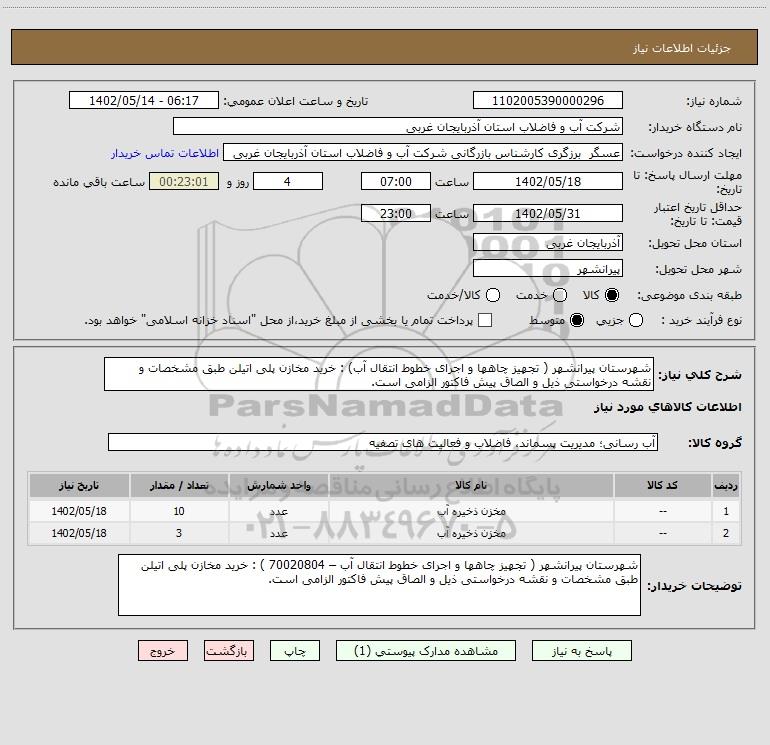Click مخزن ذخیره آب in row 2
Screen dimensions: 770x745
coord(471,533)
